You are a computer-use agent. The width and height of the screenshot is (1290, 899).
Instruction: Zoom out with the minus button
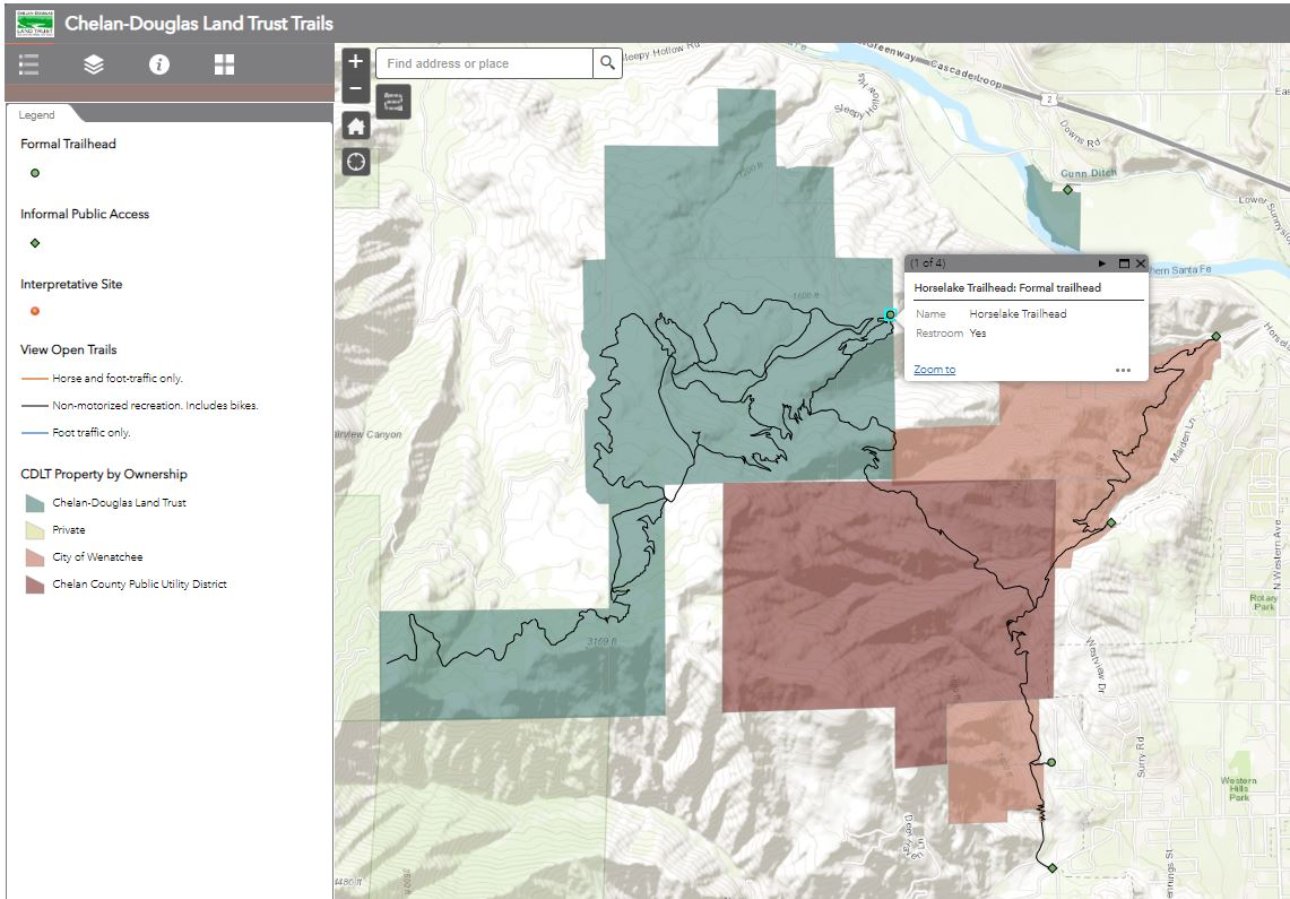[356, 89]
